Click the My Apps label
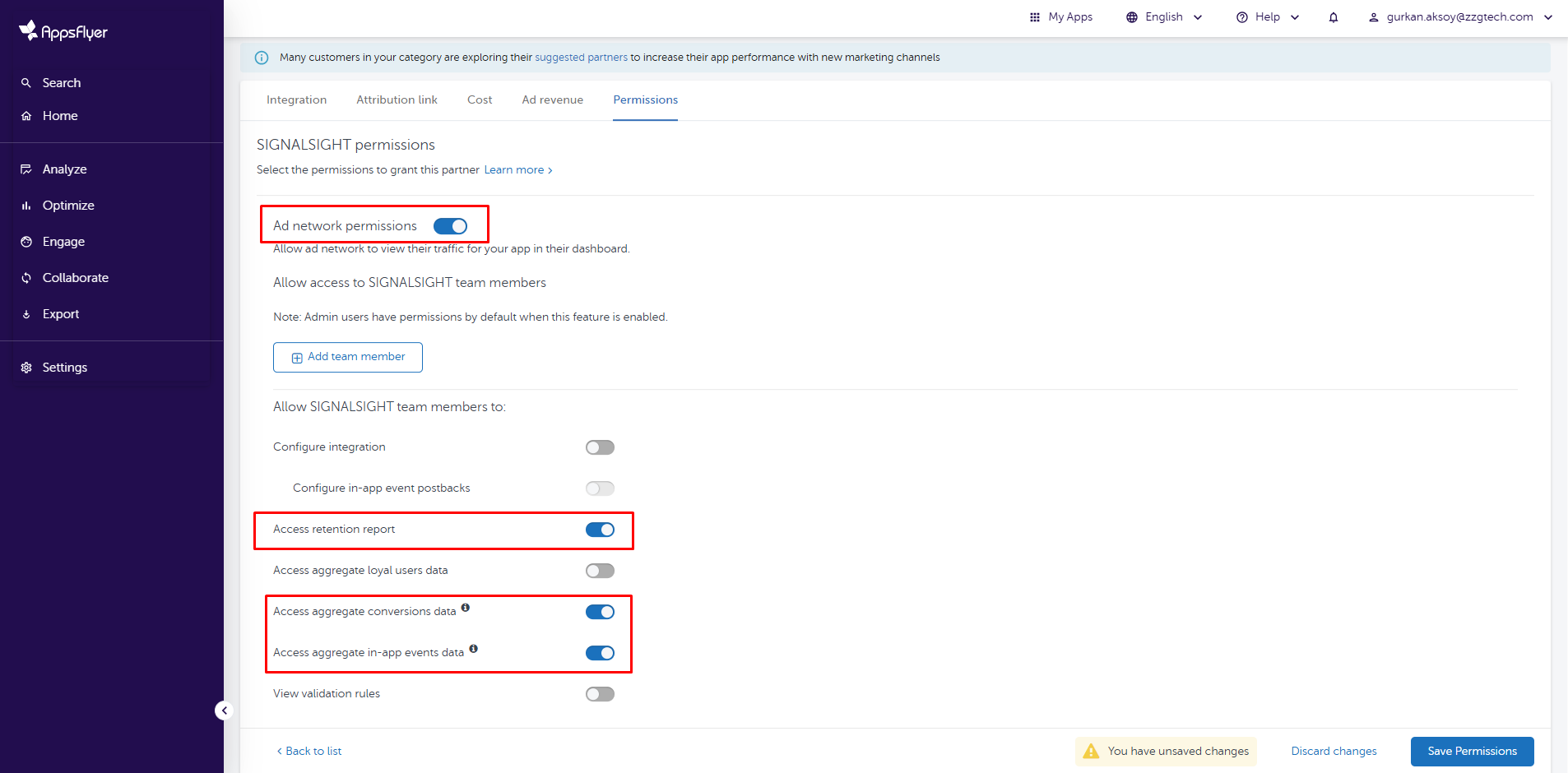 (x=1070, y=17)
